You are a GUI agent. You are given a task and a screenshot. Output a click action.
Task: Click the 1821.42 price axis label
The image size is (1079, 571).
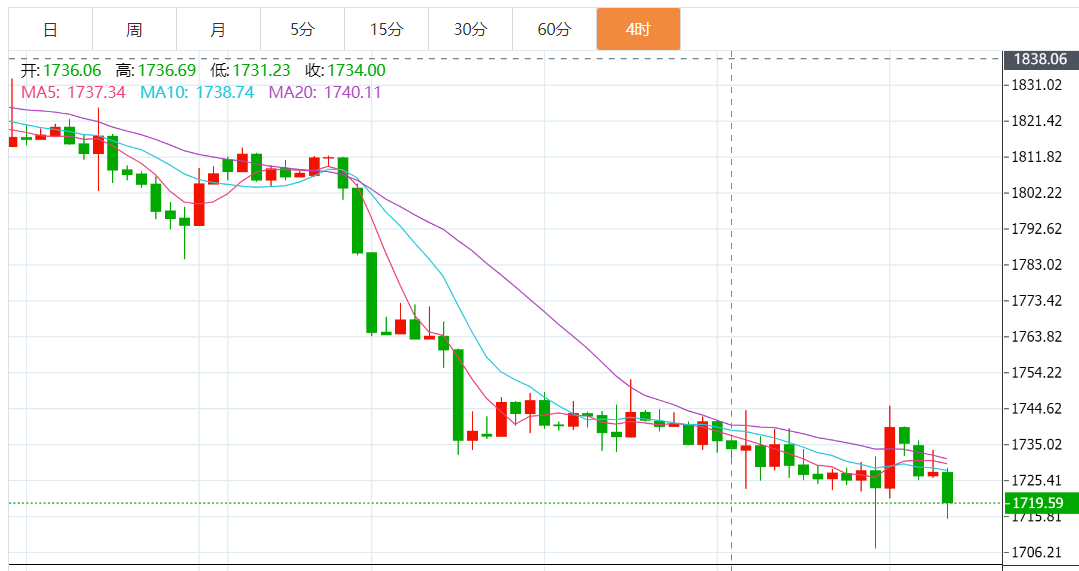[1036, 121]
